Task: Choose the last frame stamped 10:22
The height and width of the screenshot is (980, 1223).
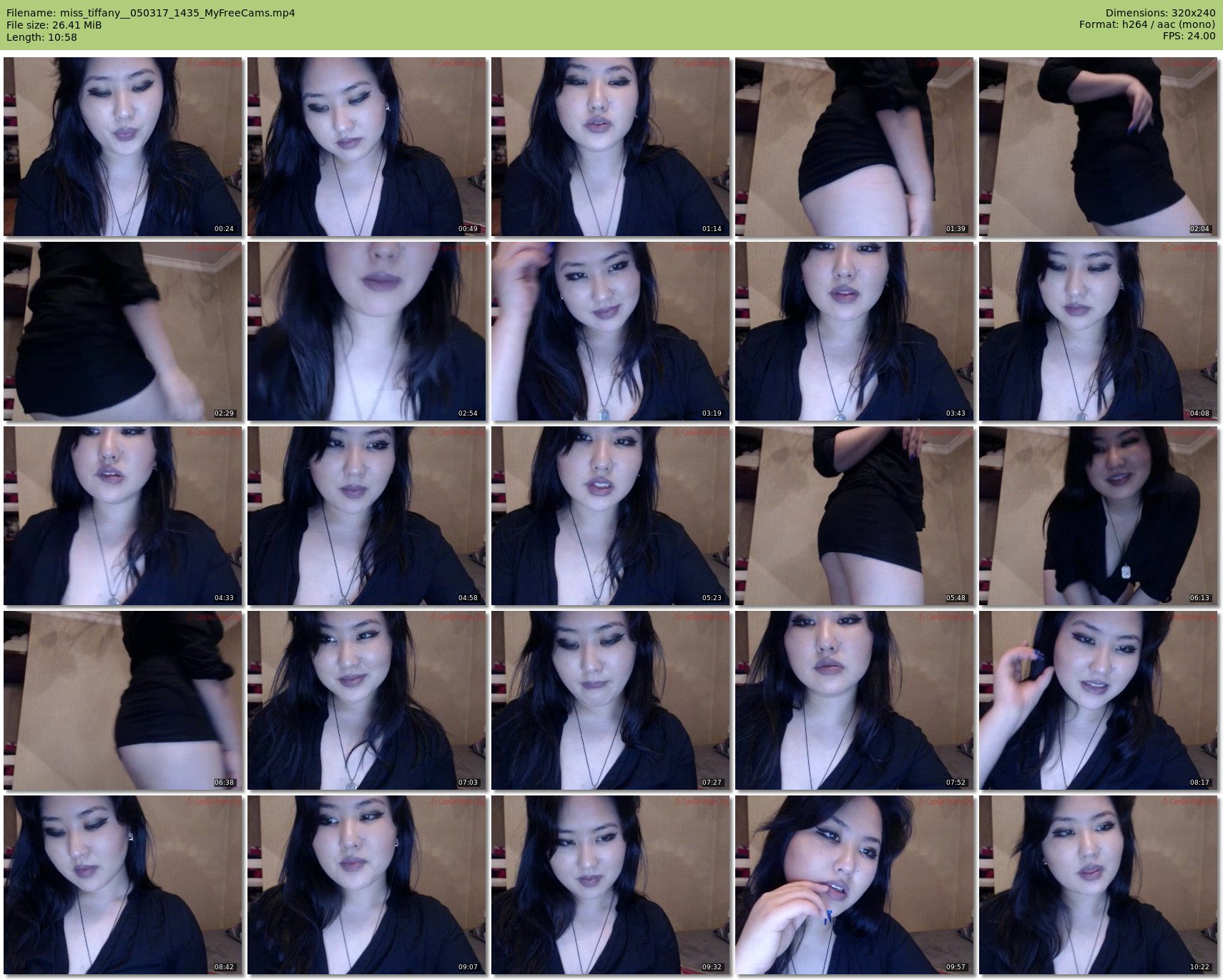Action: point(1099,885)
